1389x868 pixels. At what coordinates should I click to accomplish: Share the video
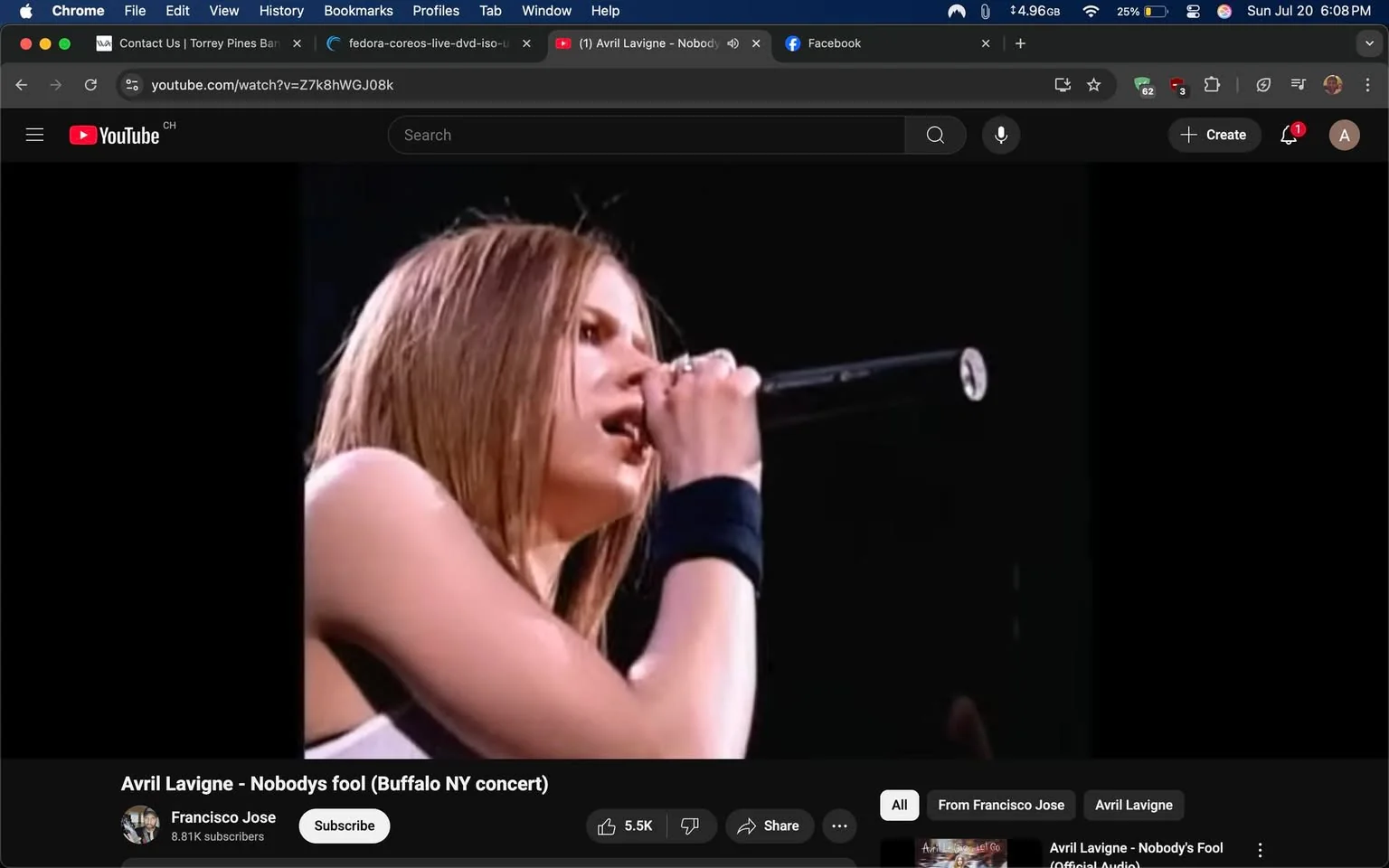769,826
